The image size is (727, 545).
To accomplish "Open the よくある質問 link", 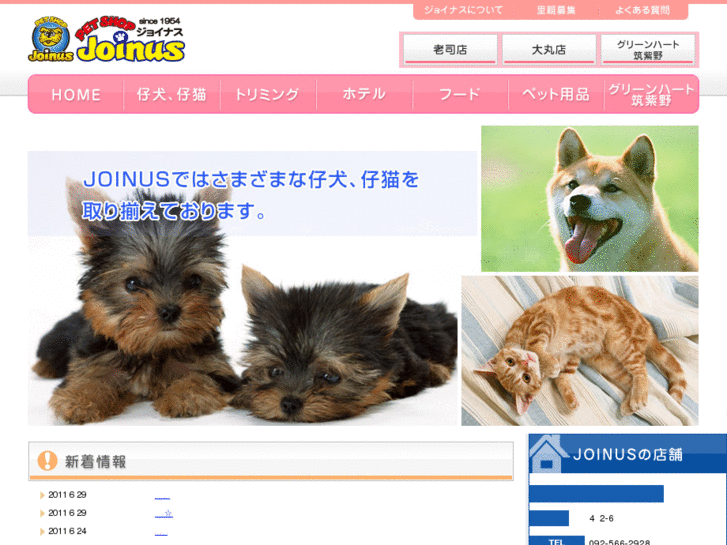I will (642, 10).
